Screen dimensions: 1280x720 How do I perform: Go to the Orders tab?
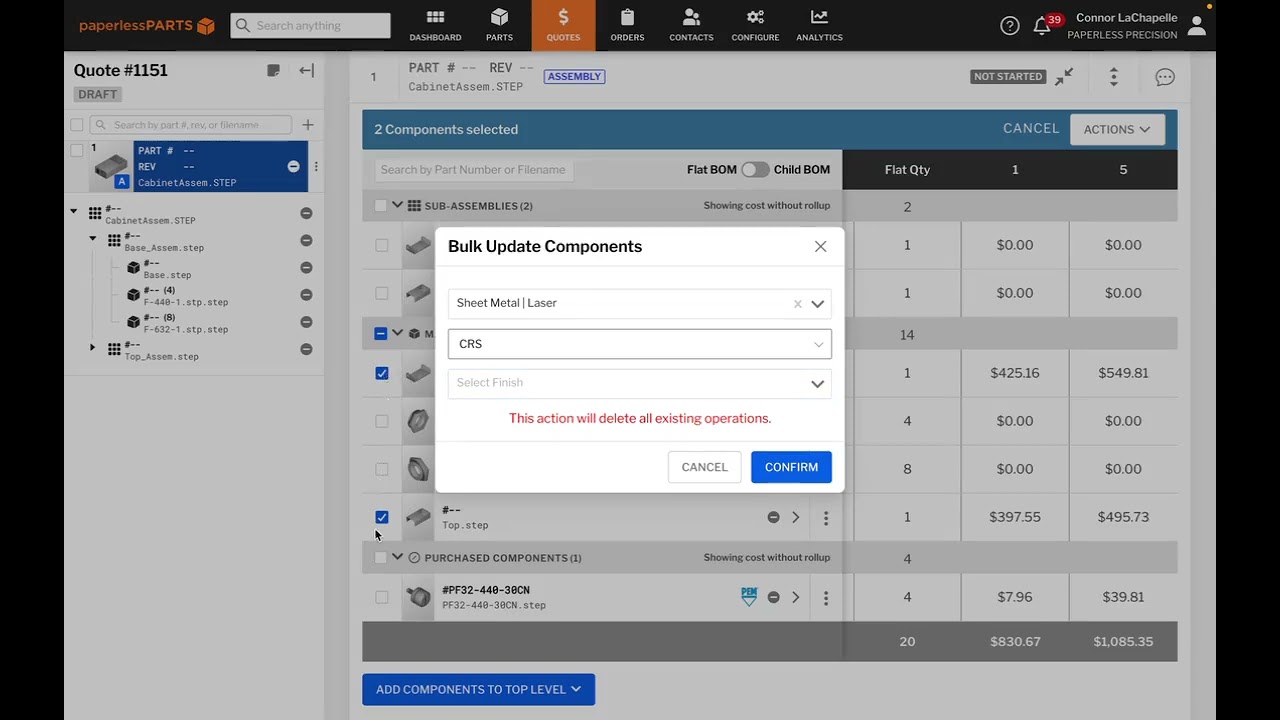click(x=627, y=25)
